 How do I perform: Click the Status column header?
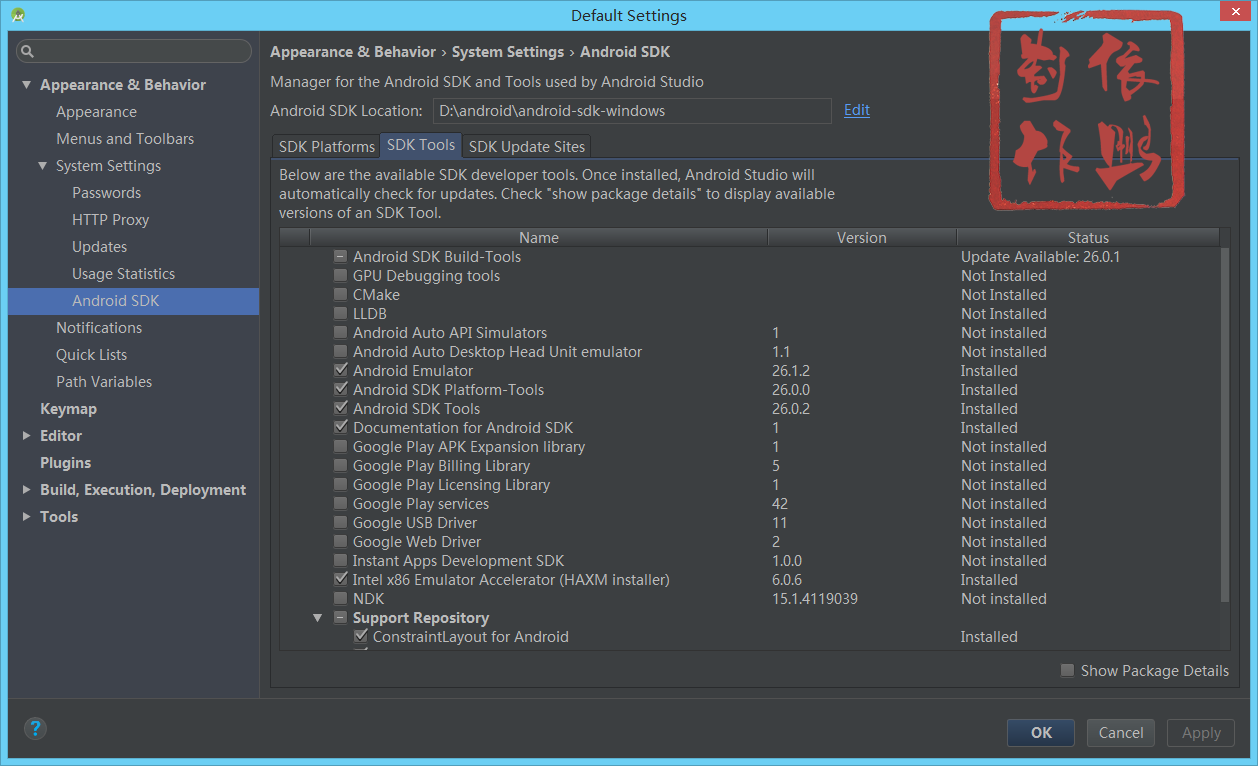[1088, 238]
